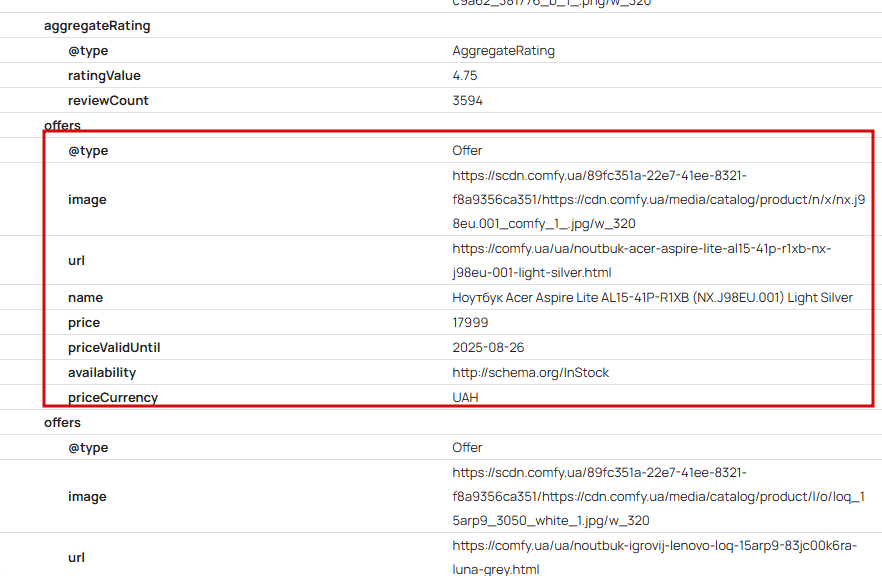This screenshot has width=882, height=576.
Task: Open the Acer Aspire Lite product URL
Action: 642,260
